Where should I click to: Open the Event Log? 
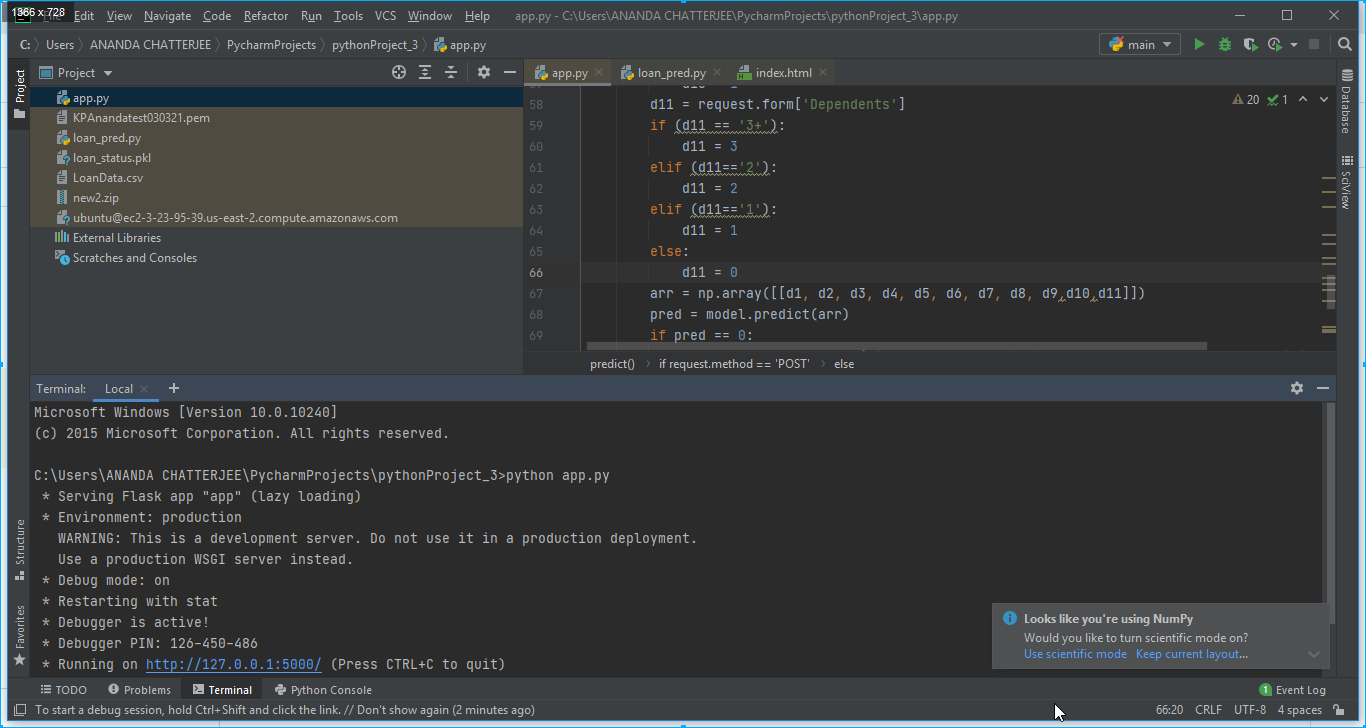coord(1292,690)
